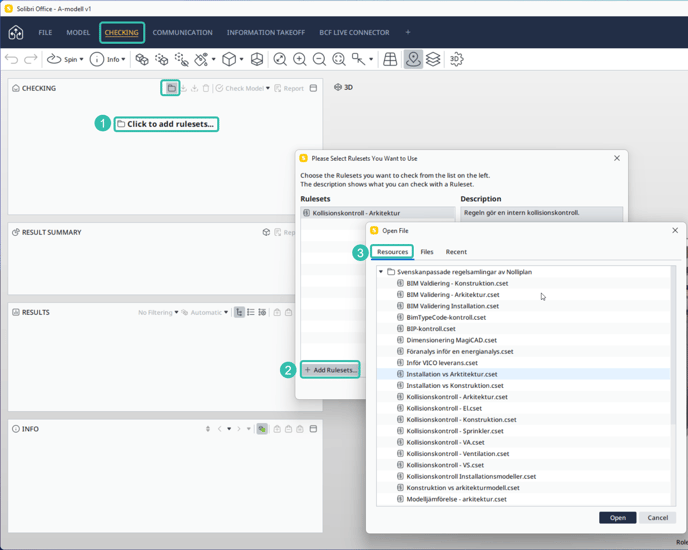Switch to the CHECKING tab
Image resolution: width=688 pixels, height=550 pixels.
point(122,32)
